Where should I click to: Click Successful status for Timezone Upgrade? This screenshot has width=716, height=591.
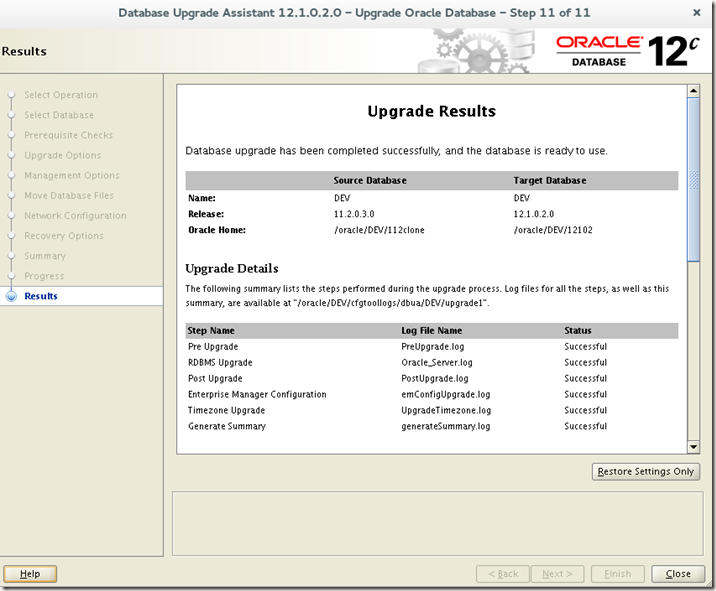(585, 410)
